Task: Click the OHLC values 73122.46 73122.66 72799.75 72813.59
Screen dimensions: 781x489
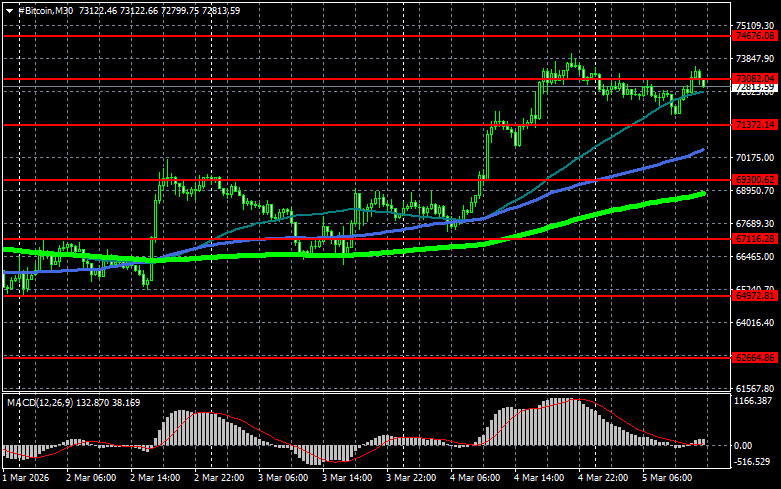Action: pyautogui.click(x=159, y=10)
